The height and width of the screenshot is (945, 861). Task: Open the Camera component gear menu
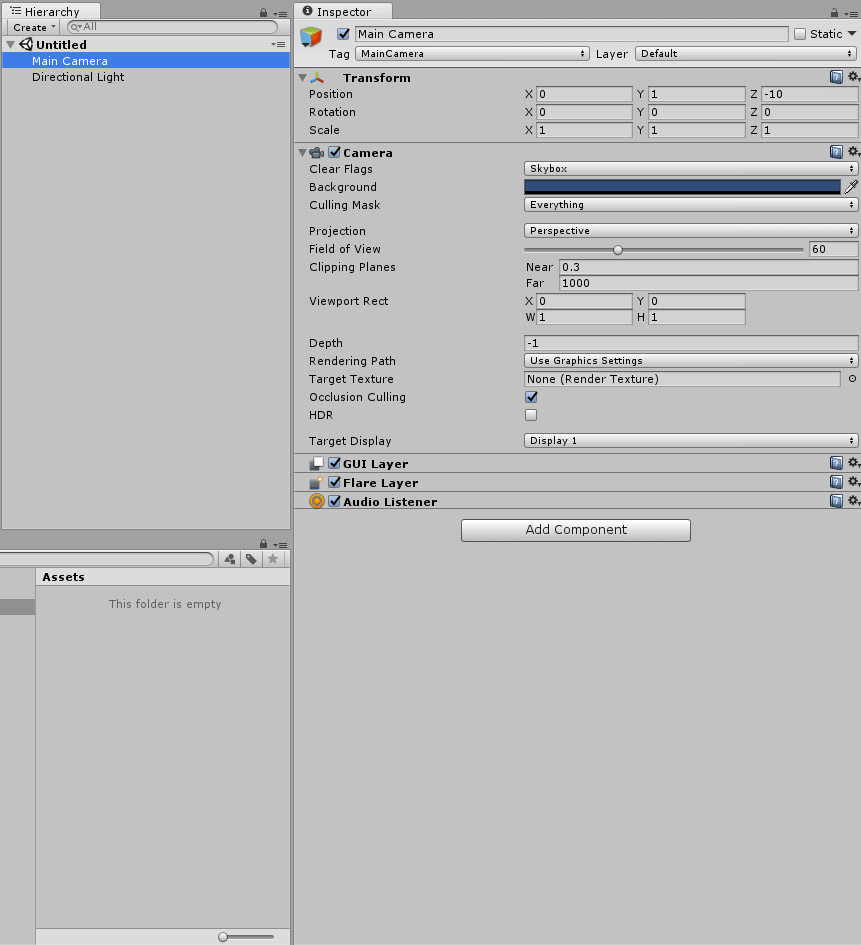coord(853,152)
